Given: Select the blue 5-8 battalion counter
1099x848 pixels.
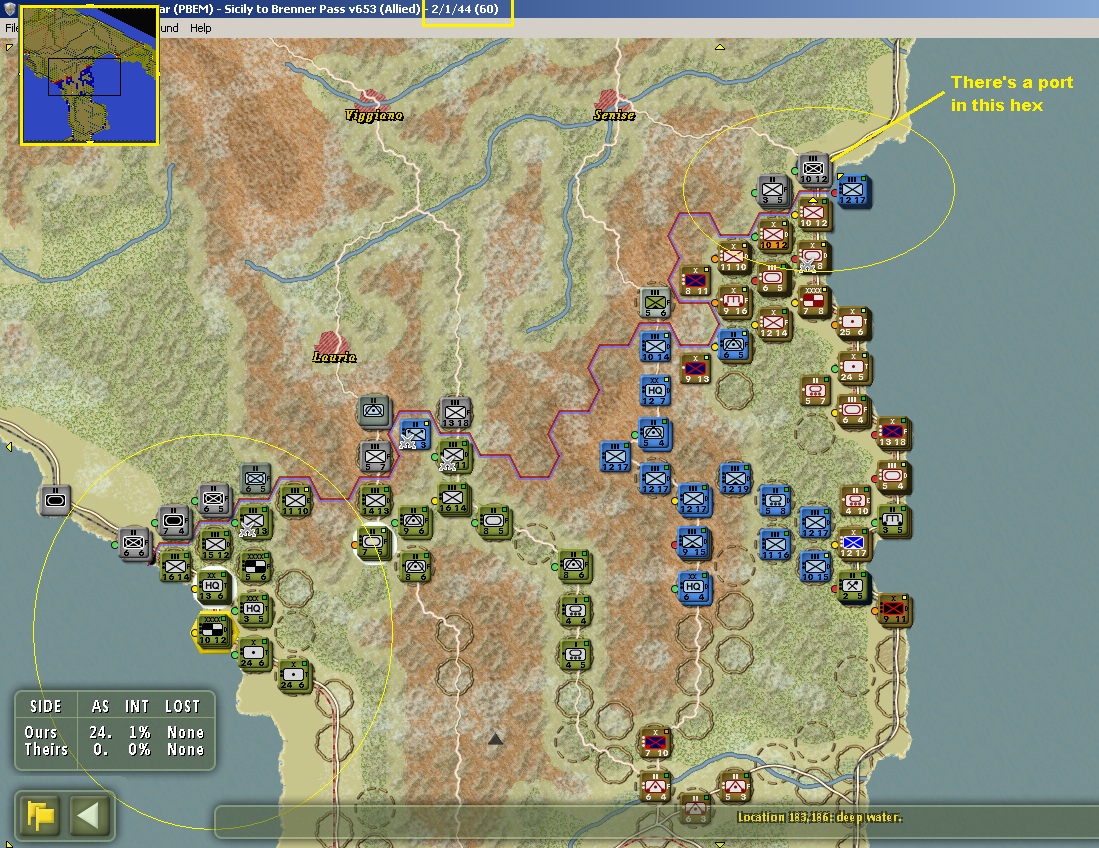Looking at the screenshot, I should (x=775, y=501).
